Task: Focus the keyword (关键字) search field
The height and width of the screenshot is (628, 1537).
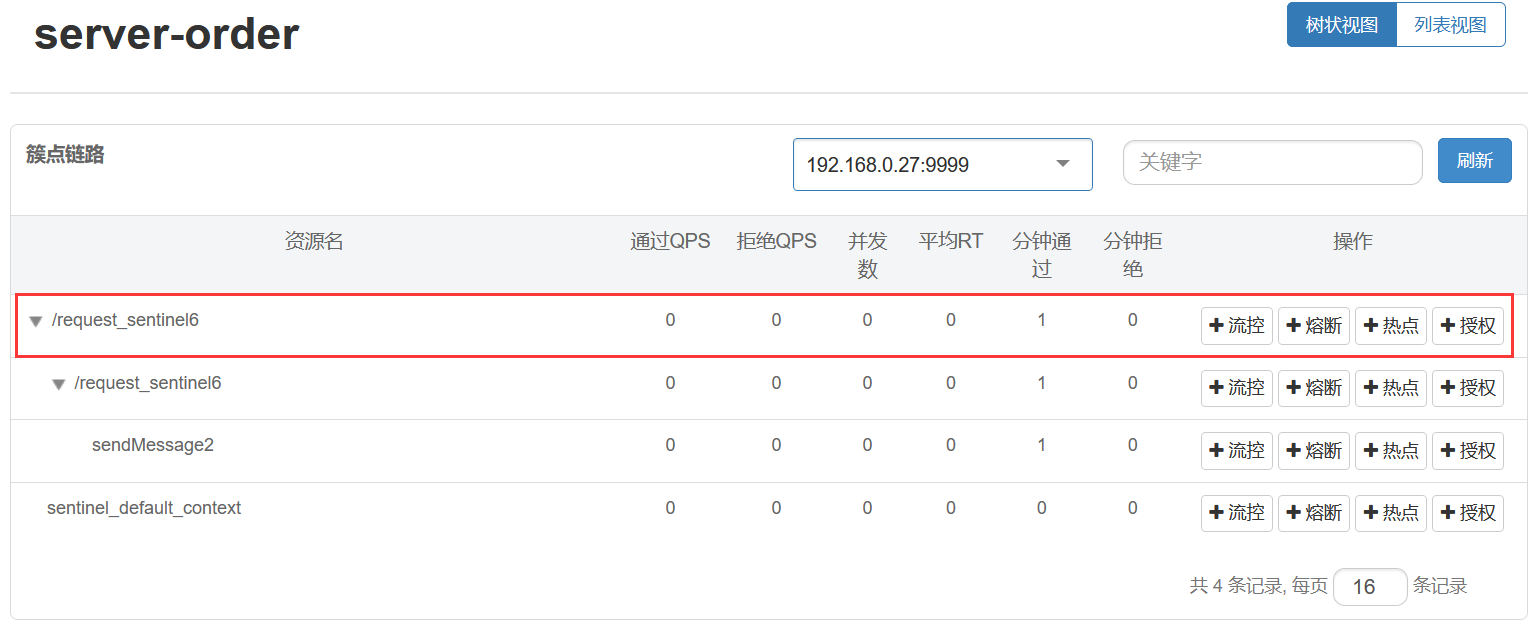Action: click(1272, 162)
